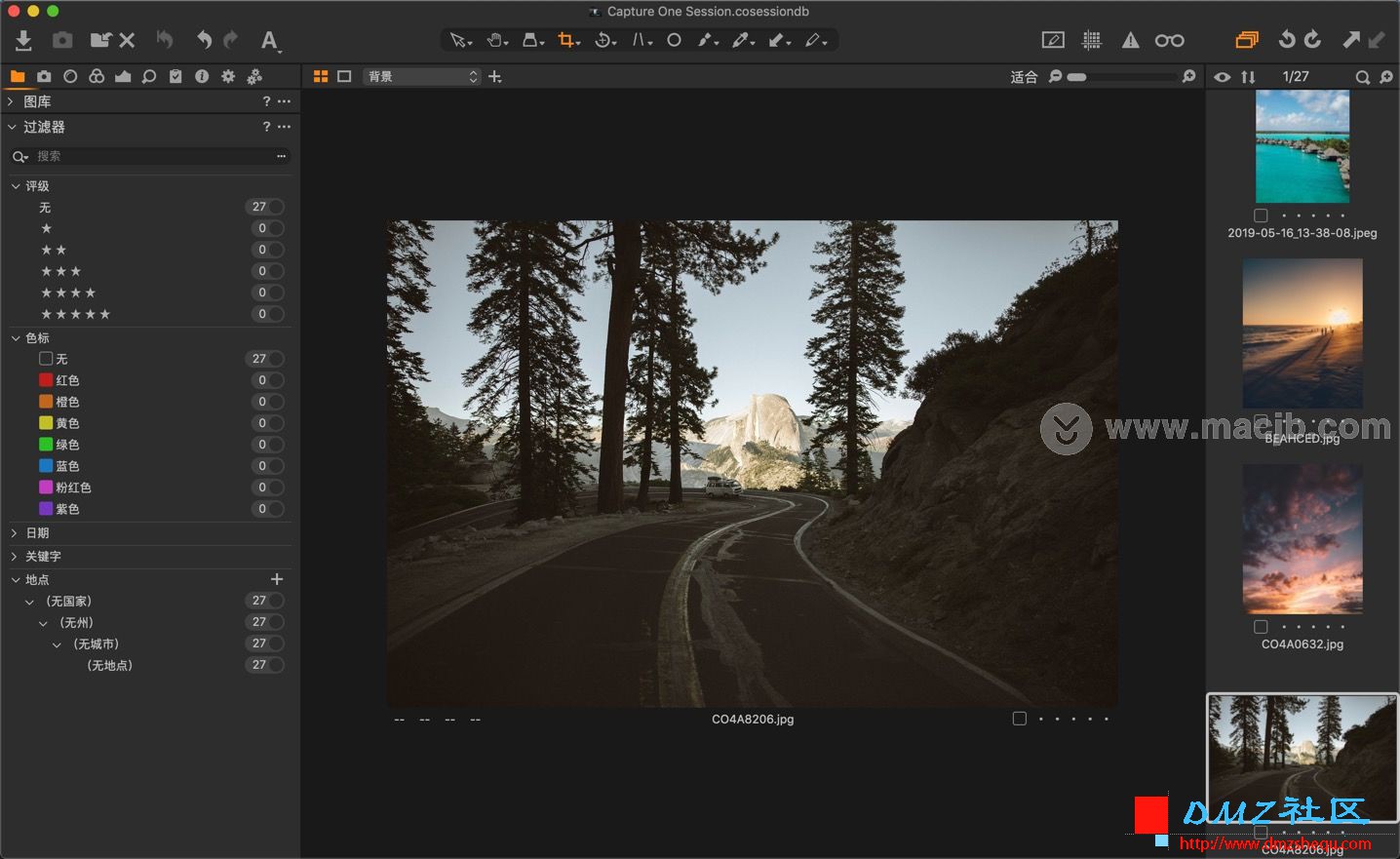Screen dimensions: 1400x859
Task: Open the Library folder tool tab
Action: click(x=18, y=76)
